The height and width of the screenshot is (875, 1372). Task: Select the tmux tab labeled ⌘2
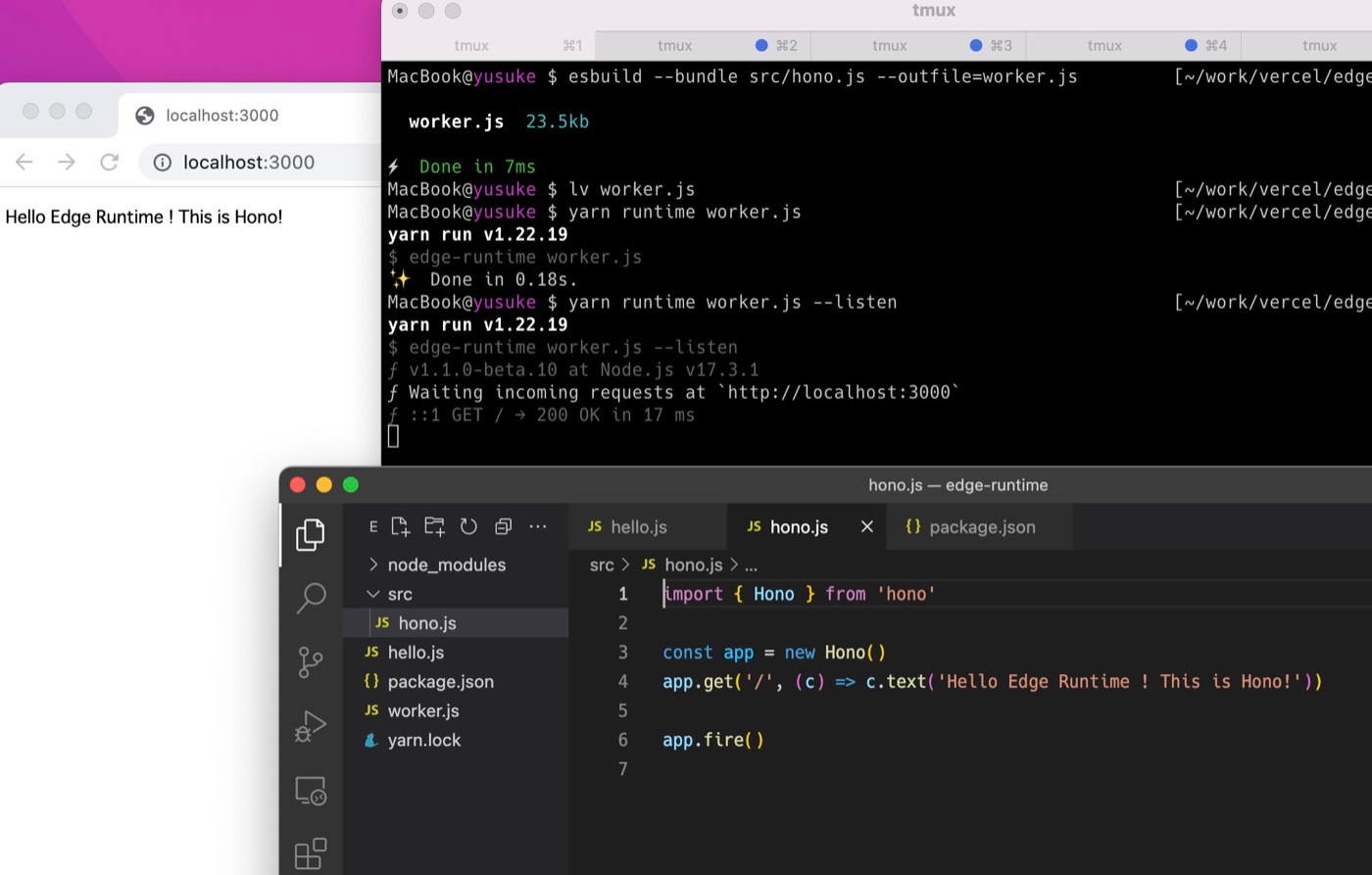[703, 45]
